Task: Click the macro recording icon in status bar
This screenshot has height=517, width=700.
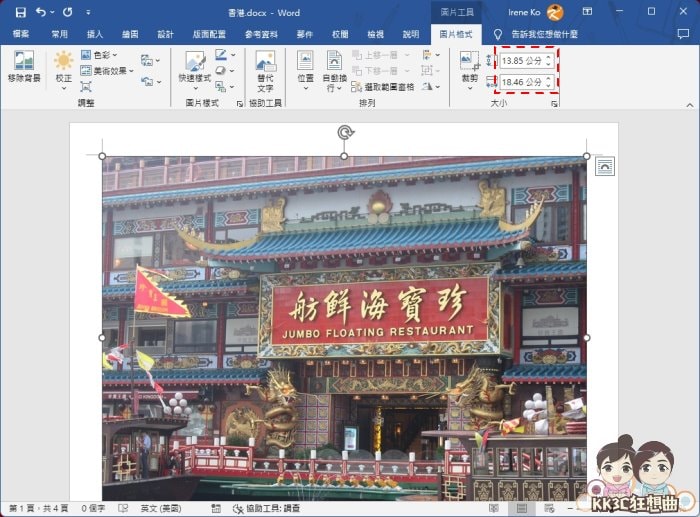Action: tap(216, 508)
